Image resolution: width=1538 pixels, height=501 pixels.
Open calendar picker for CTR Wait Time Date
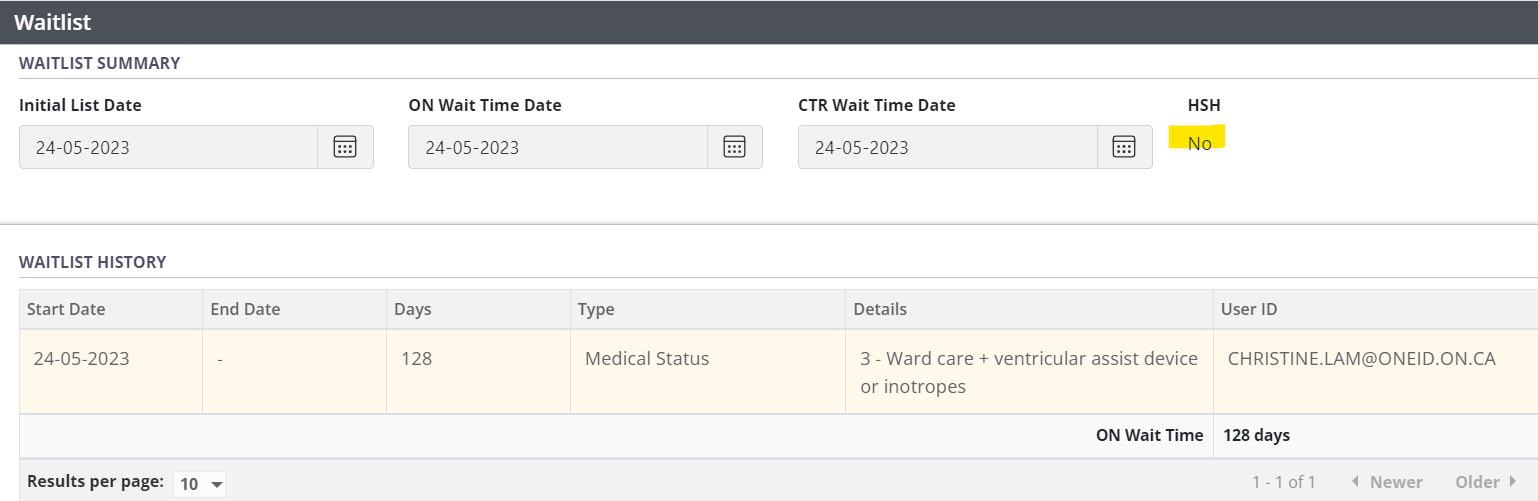point(1124,147)
